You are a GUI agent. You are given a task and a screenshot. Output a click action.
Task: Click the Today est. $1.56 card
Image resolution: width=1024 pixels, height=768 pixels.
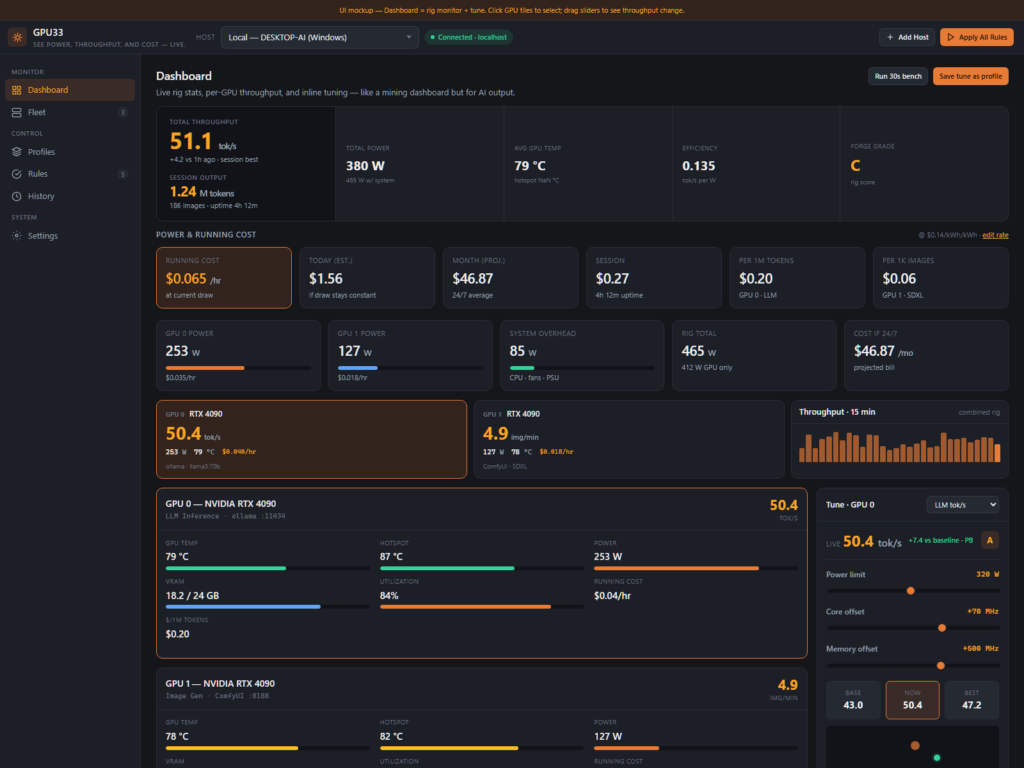coord(367,278)
